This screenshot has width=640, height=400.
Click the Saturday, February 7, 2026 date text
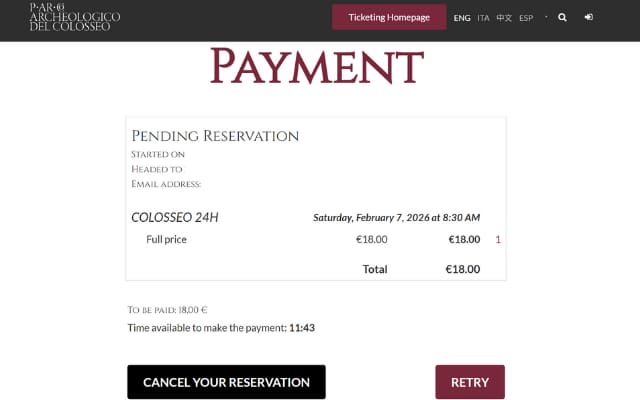(x=397, y=217)
